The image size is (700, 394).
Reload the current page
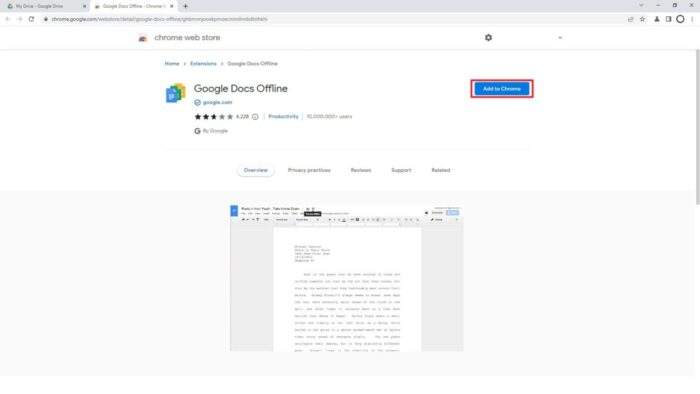tap(31, 19)
